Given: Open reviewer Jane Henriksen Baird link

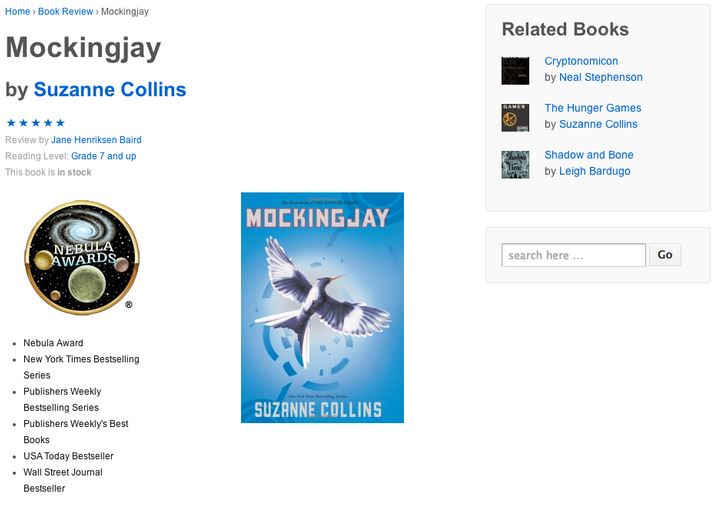Looking at the screenshot, I should [96, 140].
